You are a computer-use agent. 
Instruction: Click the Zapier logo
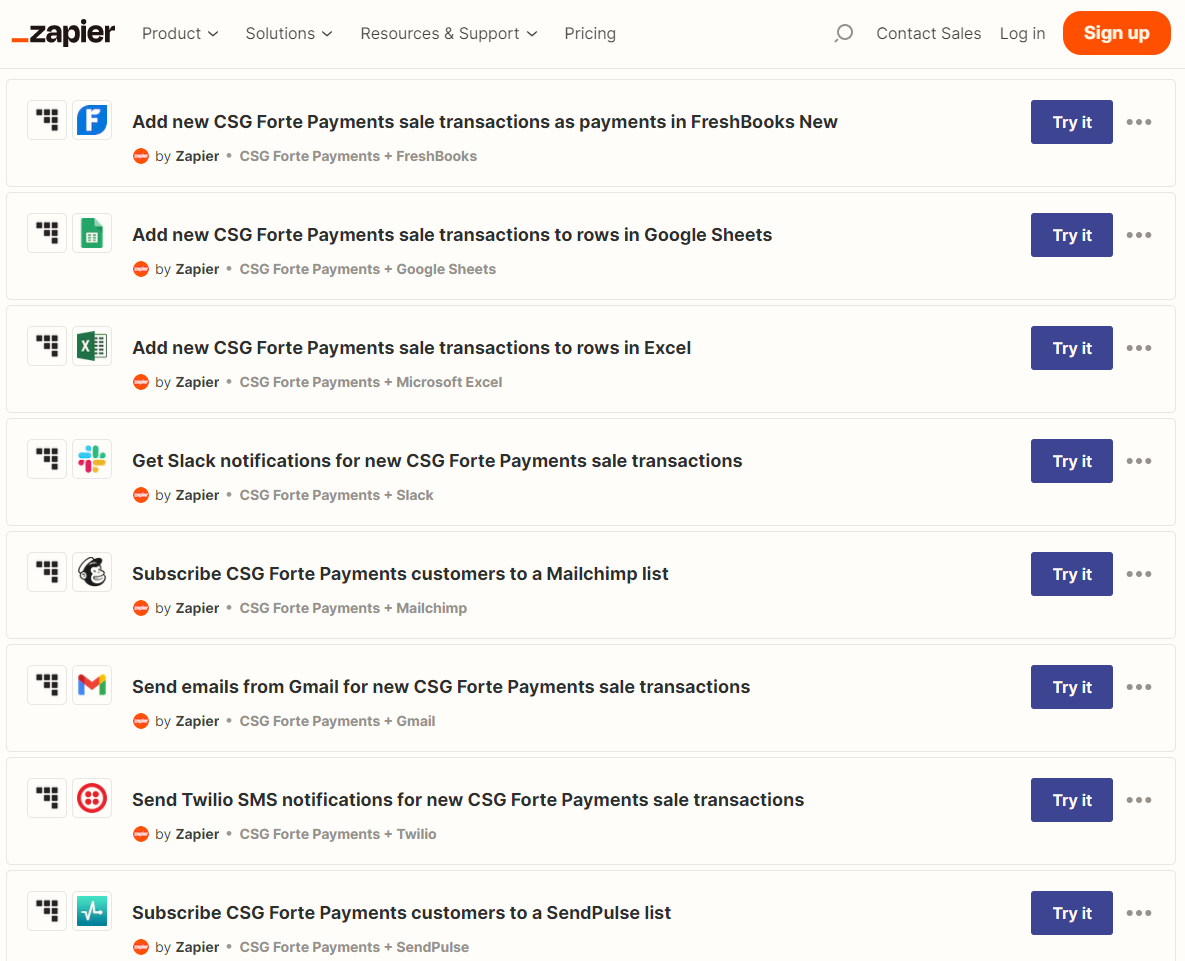coord(63,33)
